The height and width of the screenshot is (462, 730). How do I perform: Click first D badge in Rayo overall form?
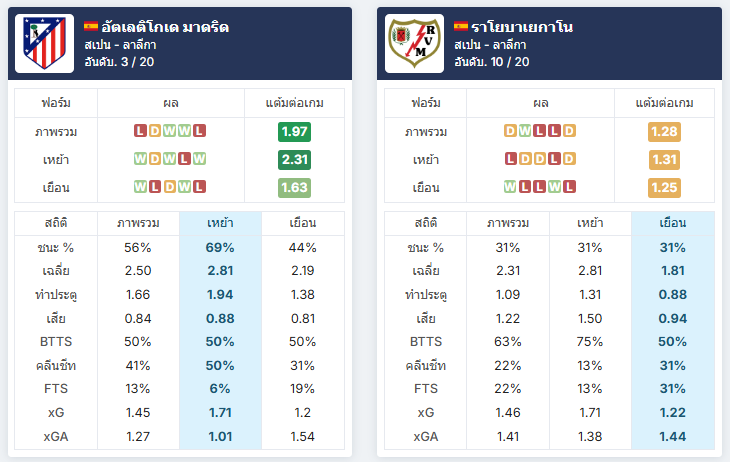(x=510, y=131)
